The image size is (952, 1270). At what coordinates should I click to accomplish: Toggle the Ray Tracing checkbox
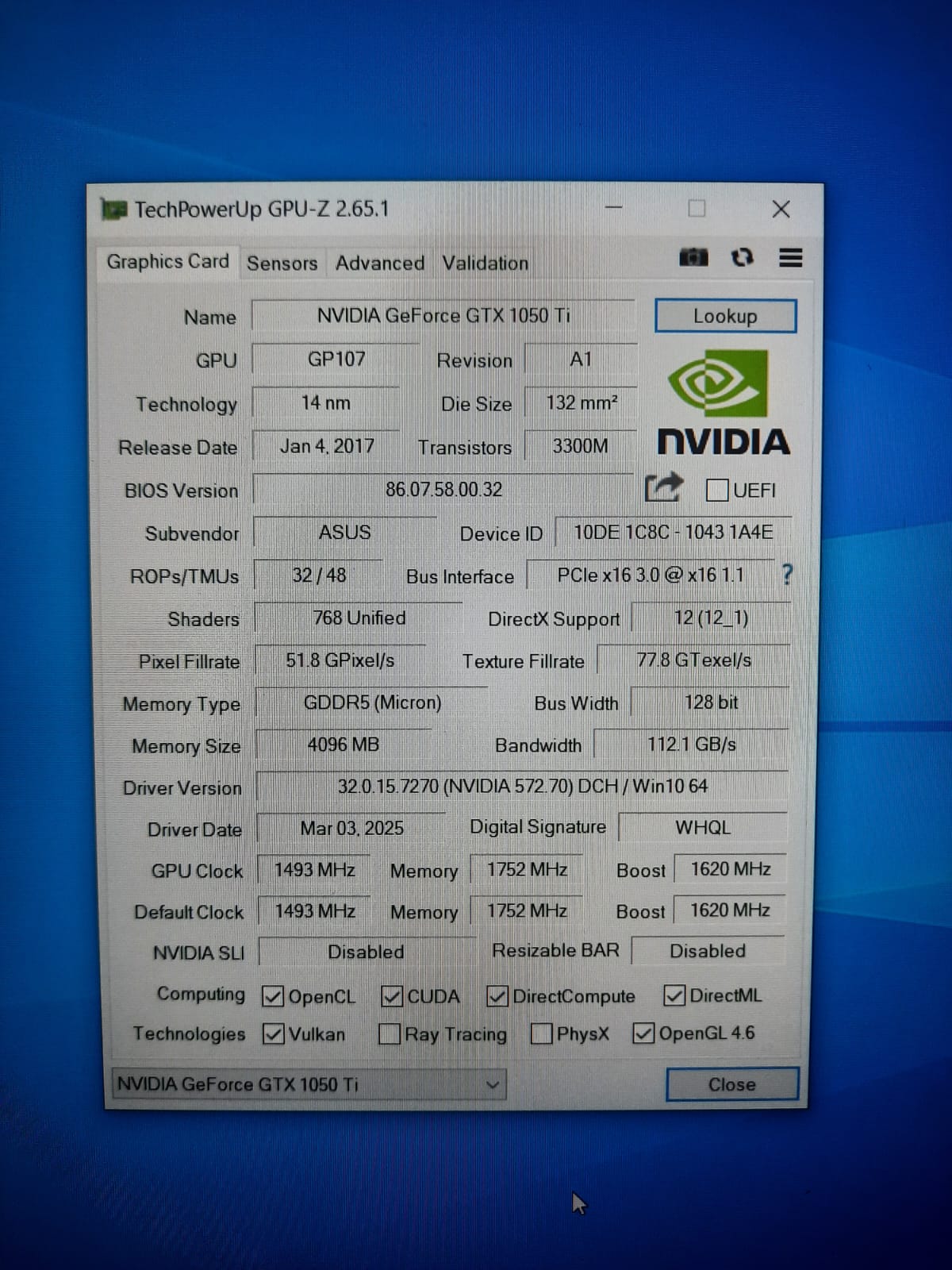point(390,1033)
